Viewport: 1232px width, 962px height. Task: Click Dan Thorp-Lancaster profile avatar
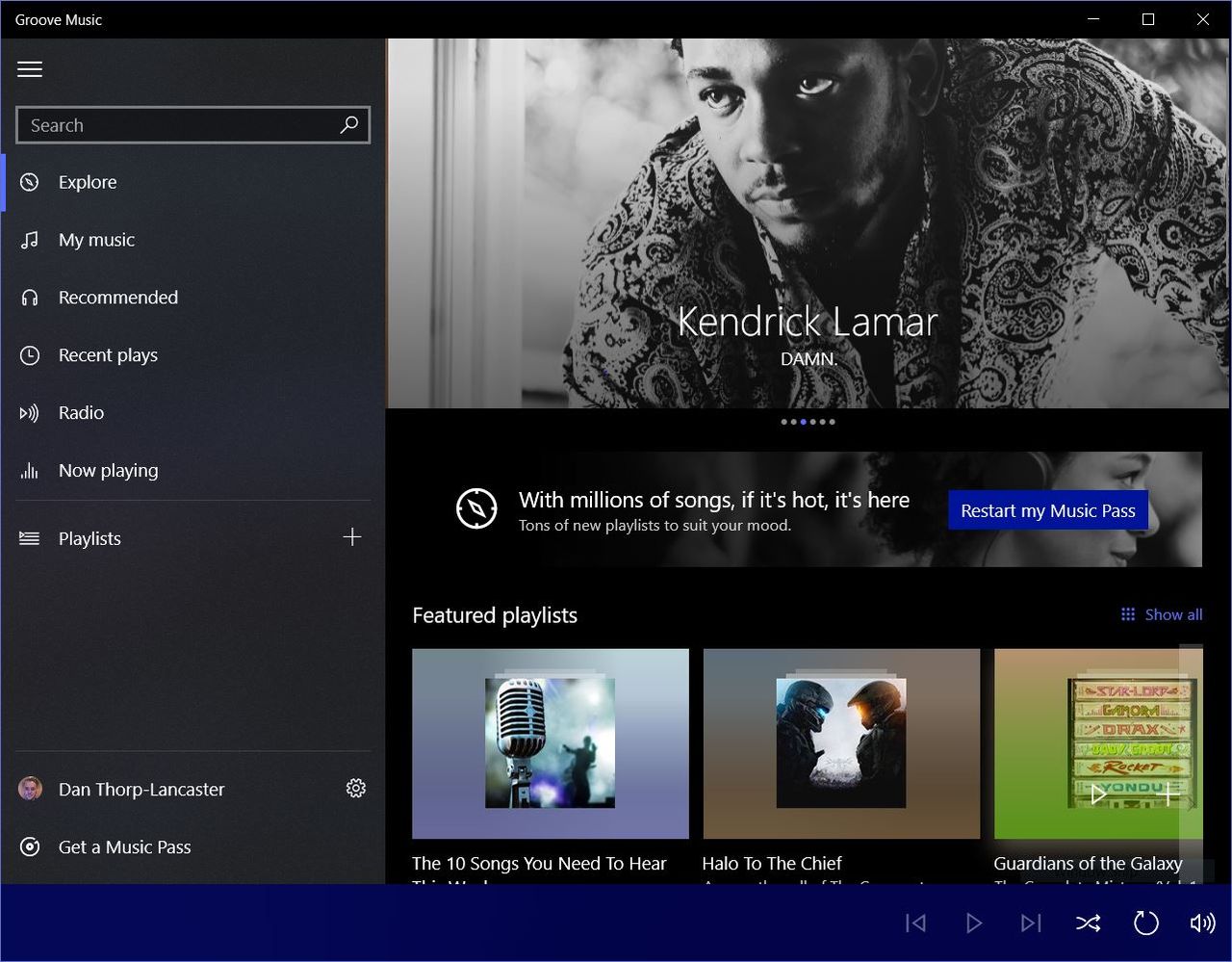point(30,789)
